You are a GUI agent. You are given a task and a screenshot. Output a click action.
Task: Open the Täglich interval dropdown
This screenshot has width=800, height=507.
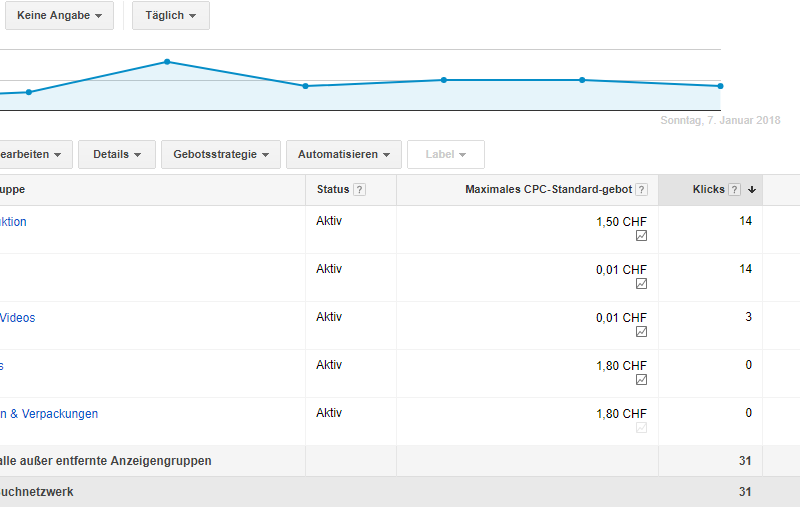170,15
